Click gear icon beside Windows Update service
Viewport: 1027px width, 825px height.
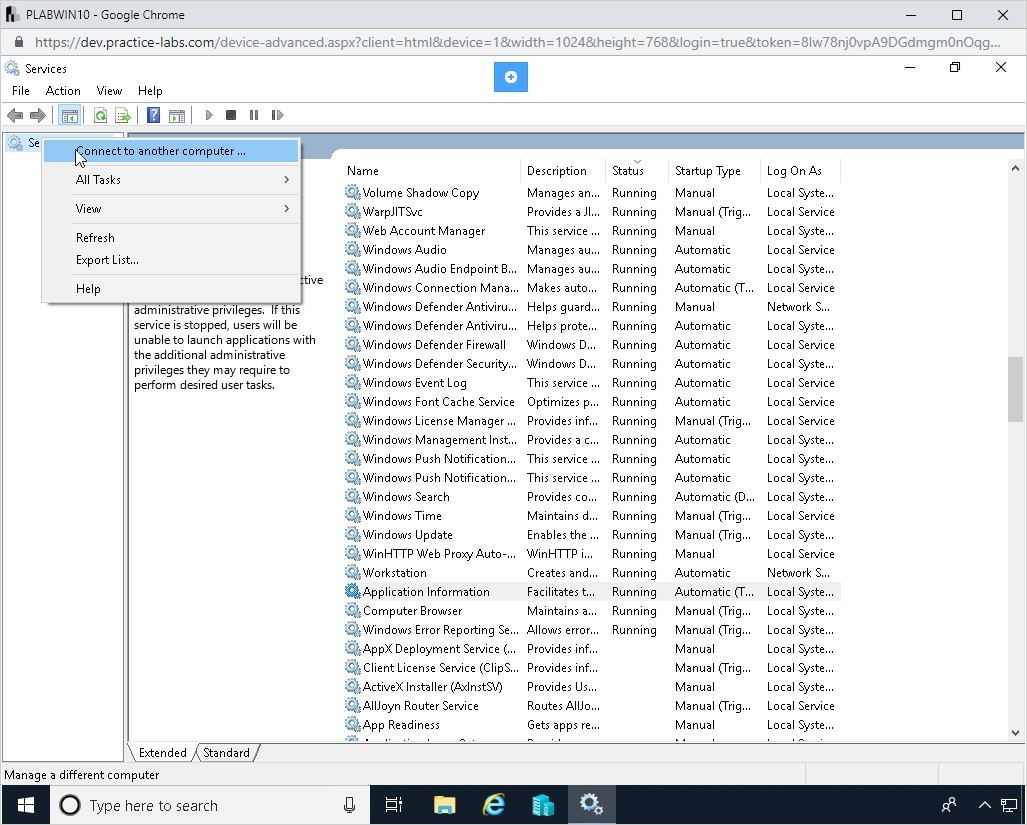click(352, 534)
